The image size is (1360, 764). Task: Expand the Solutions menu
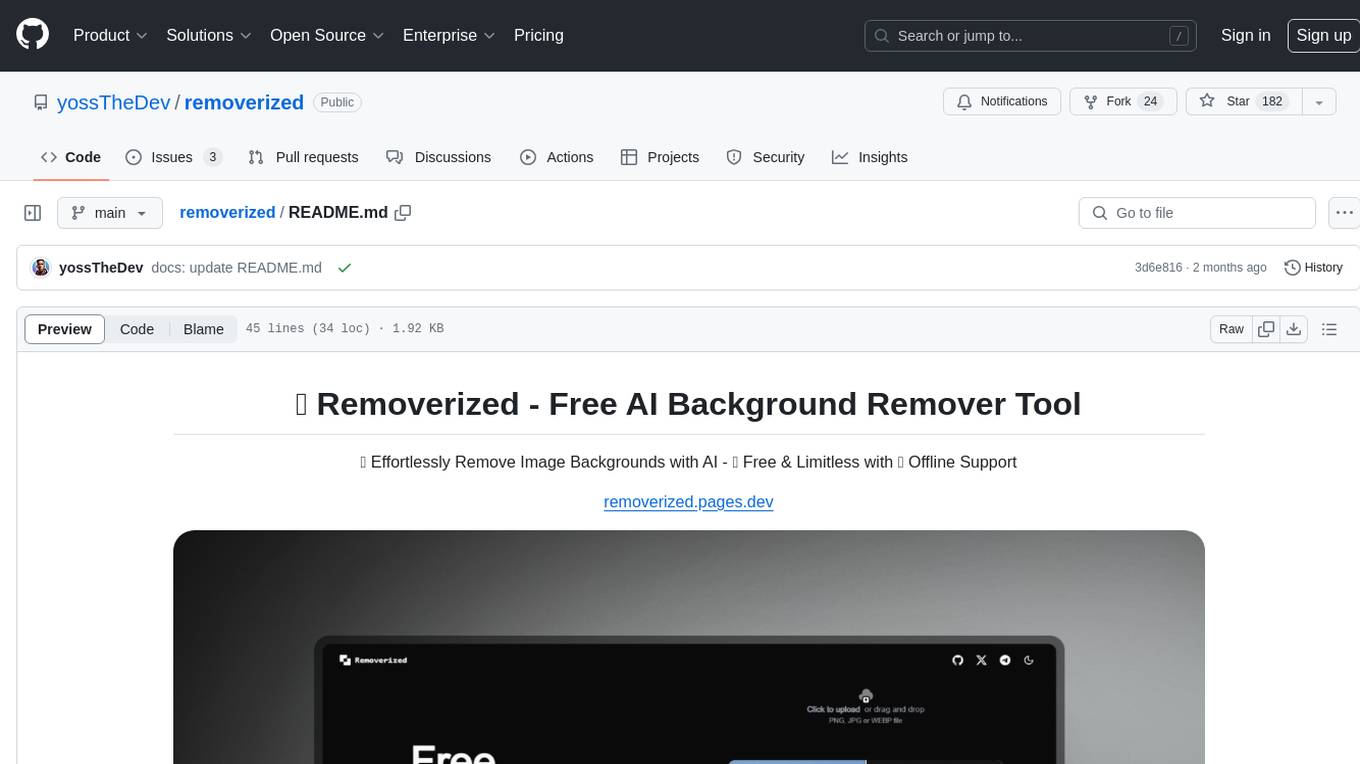coord(209,35)
